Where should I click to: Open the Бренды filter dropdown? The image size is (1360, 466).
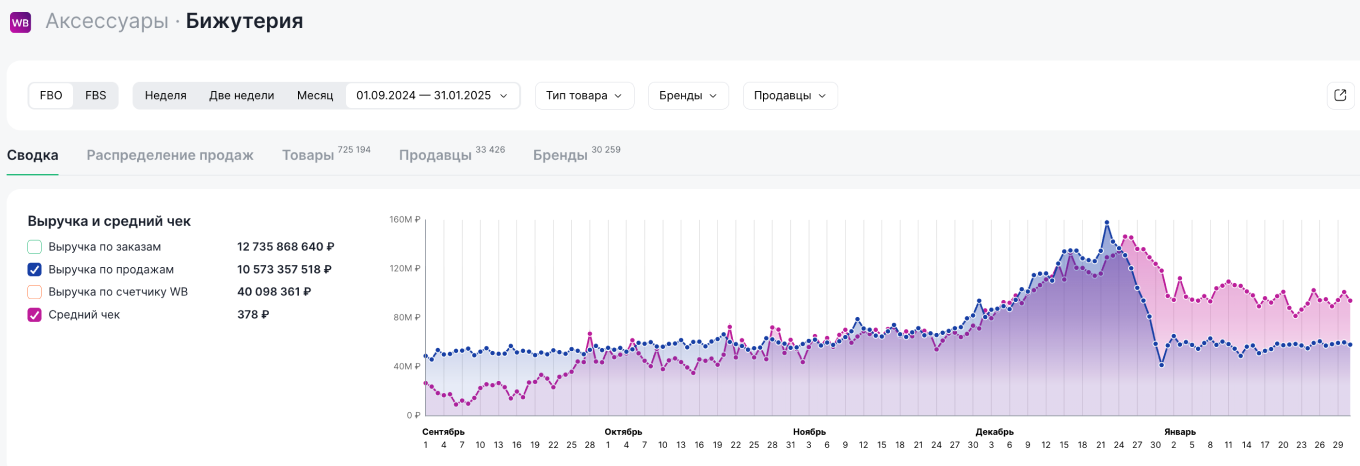click(688, 96)
